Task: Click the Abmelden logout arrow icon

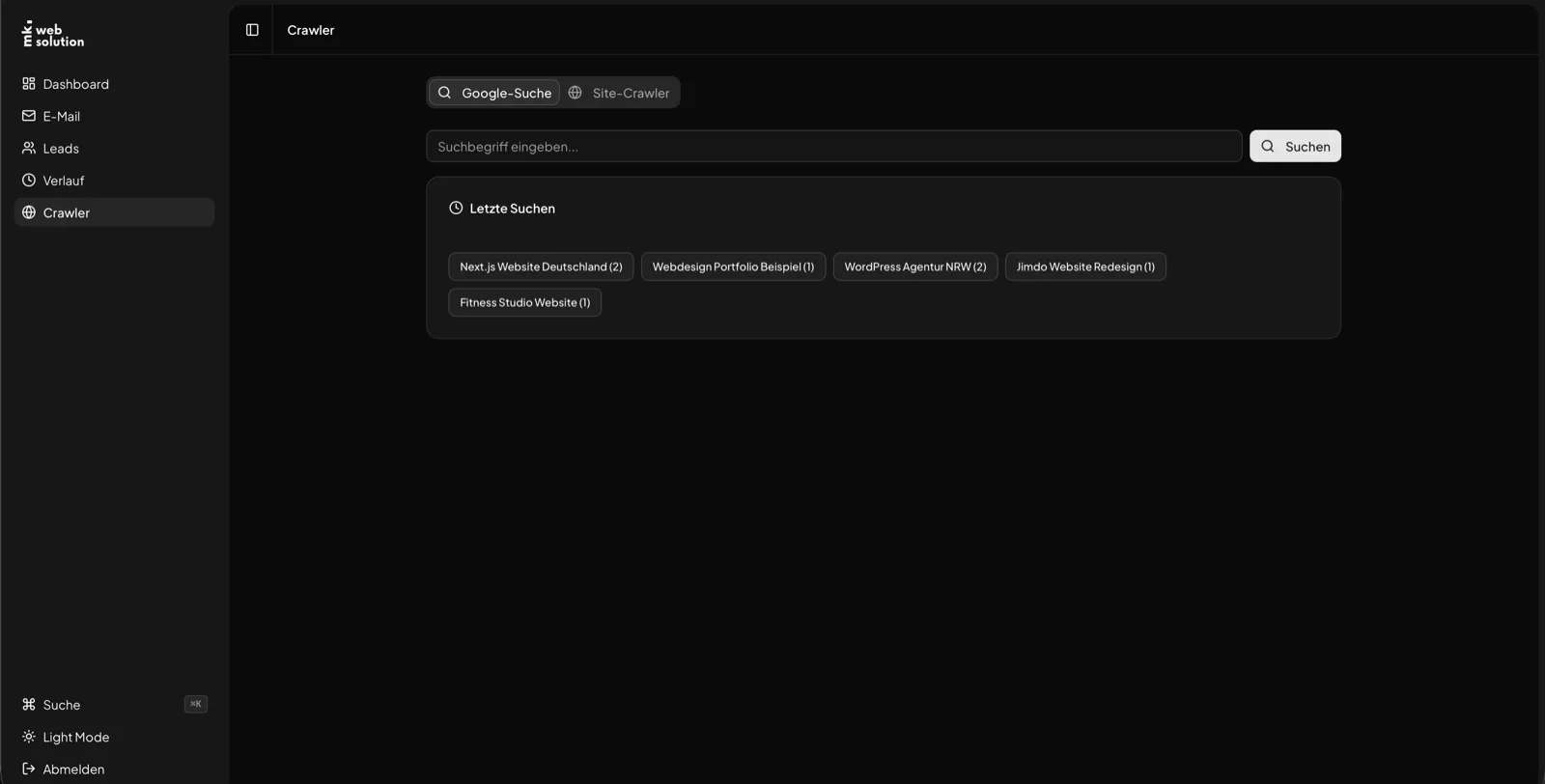Action: pyautogui.click(x=29, y=770)
